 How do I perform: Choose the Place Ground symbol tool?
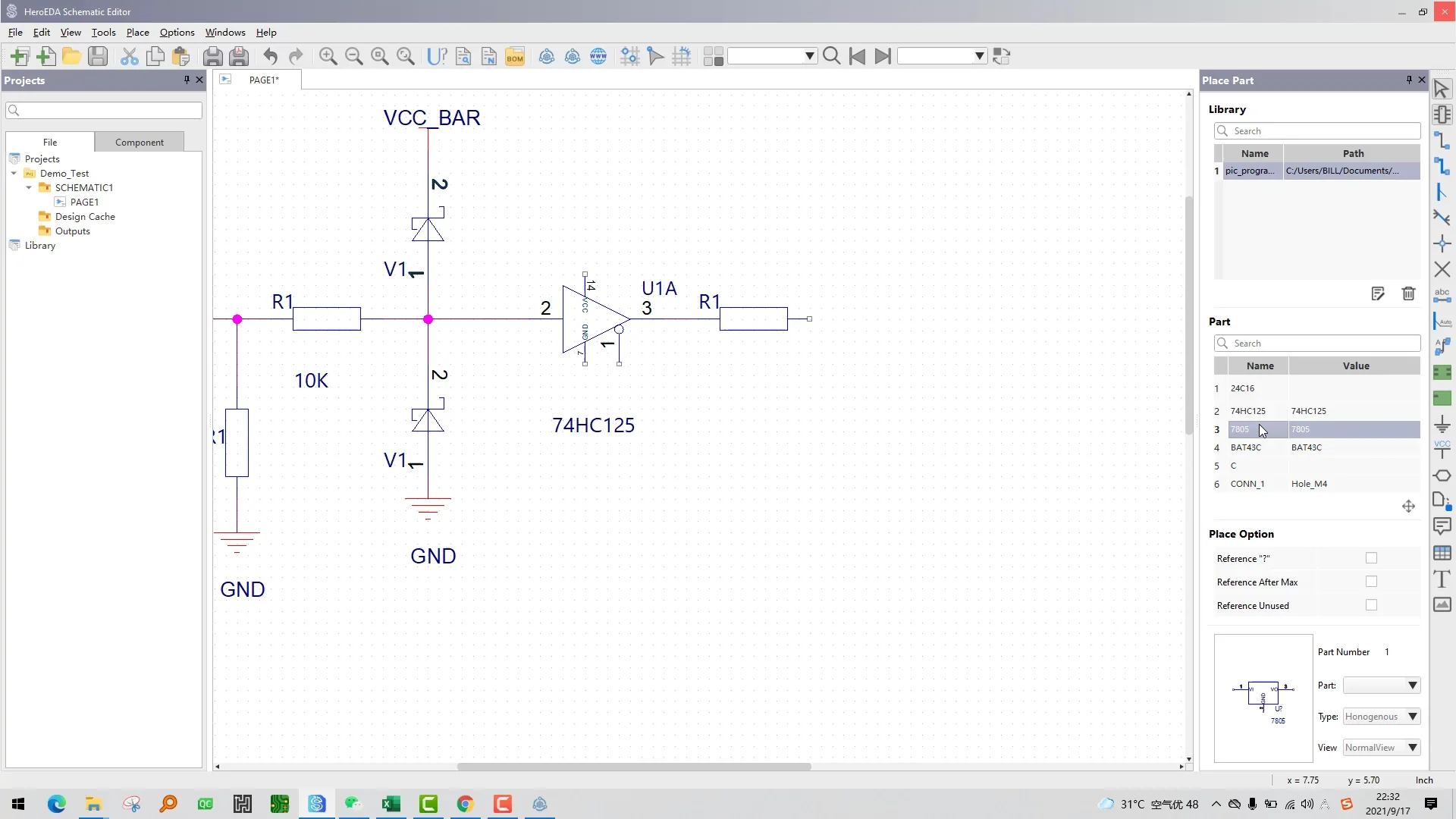click(1442, 424)
